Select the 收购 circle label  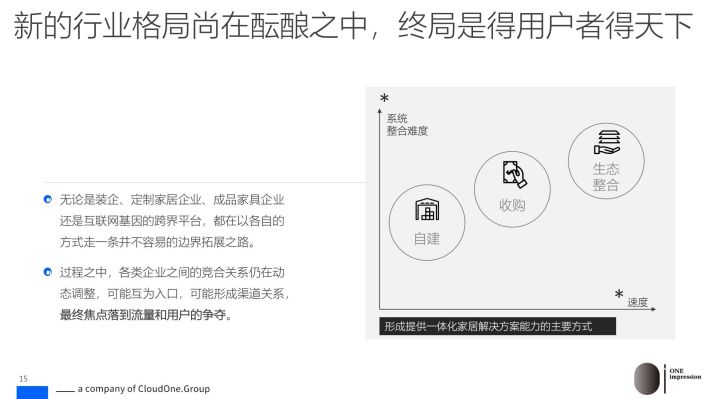coord(512,205)
